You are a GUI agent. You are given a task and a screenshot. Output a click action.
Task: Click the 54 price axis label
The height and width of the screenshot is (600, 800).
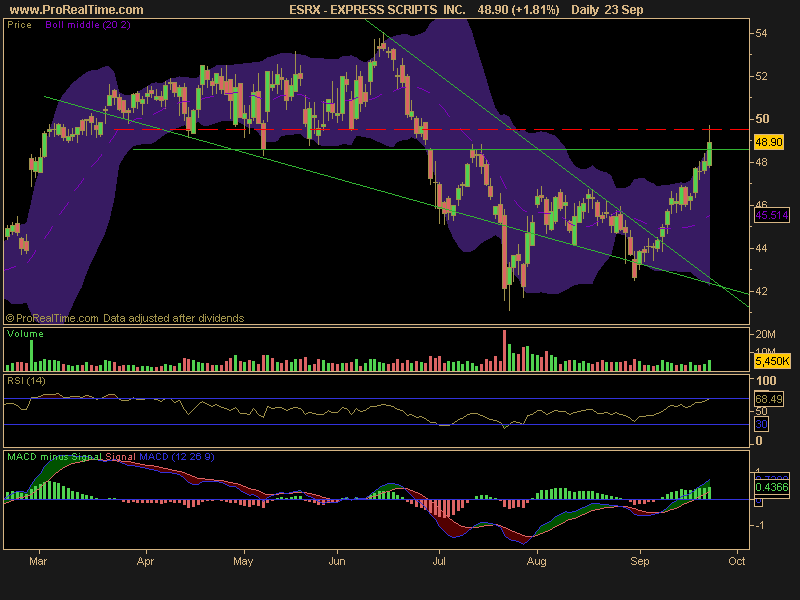point(761,33)
